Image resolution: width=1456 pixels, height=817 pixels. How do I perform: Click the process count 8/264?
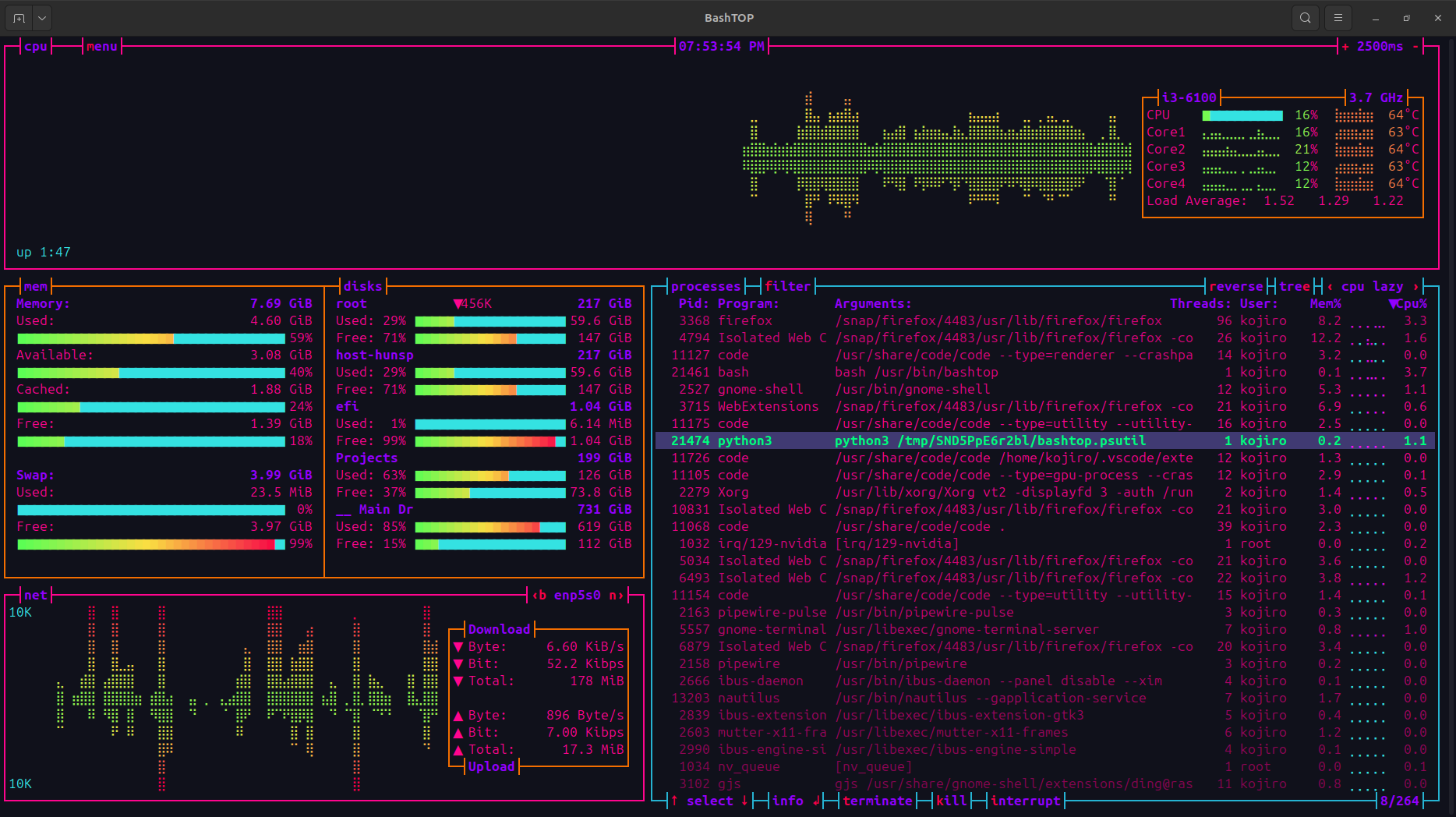[1400, 801]
